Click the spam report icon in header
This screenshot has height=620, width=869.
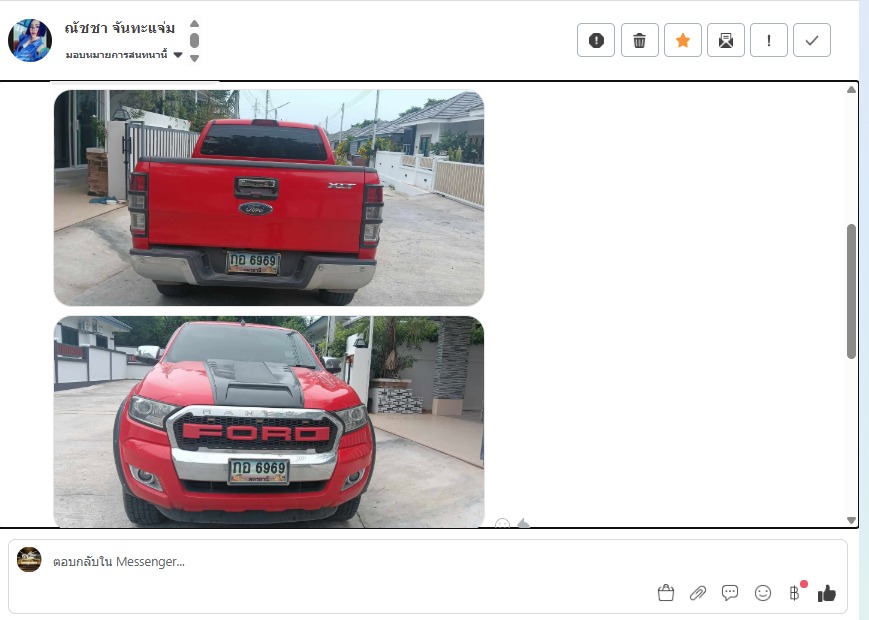596,40
